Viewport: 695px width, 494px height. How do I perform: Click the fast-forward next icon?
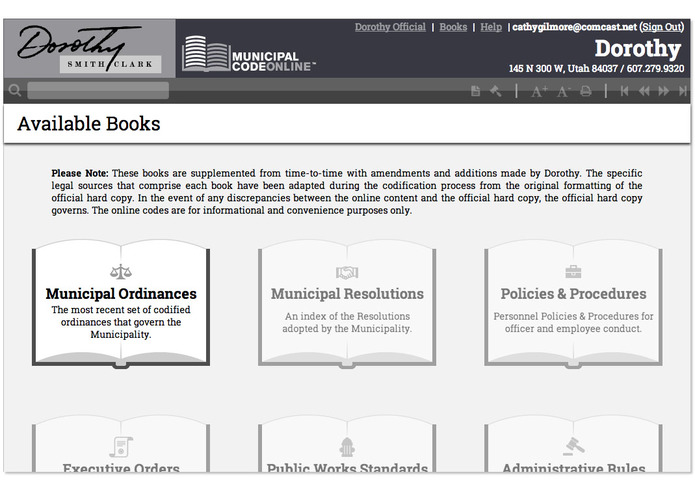[x=664, y=91]
